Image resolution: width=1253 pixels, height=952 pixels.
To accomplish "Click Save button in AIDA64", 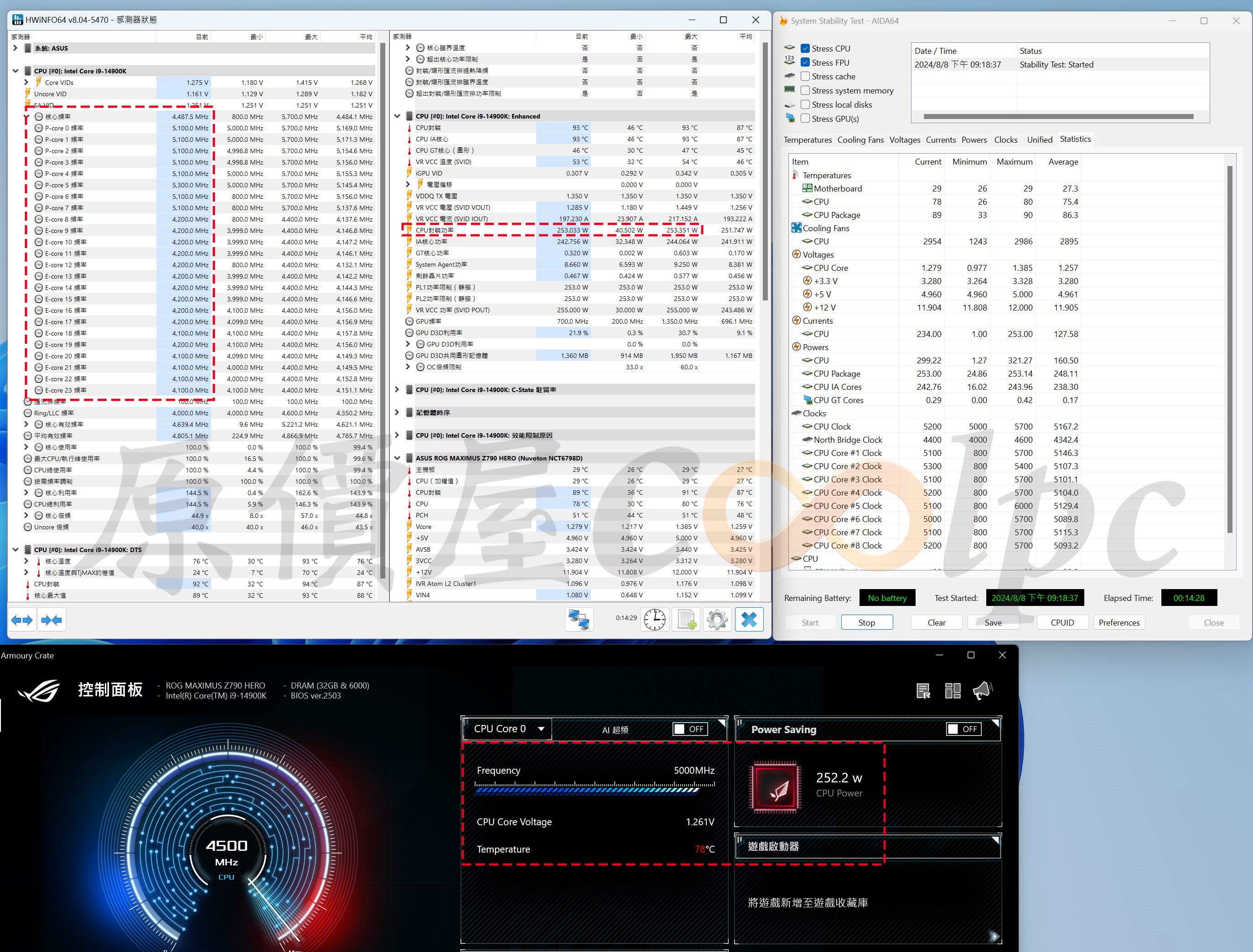I will coord(993,622).
